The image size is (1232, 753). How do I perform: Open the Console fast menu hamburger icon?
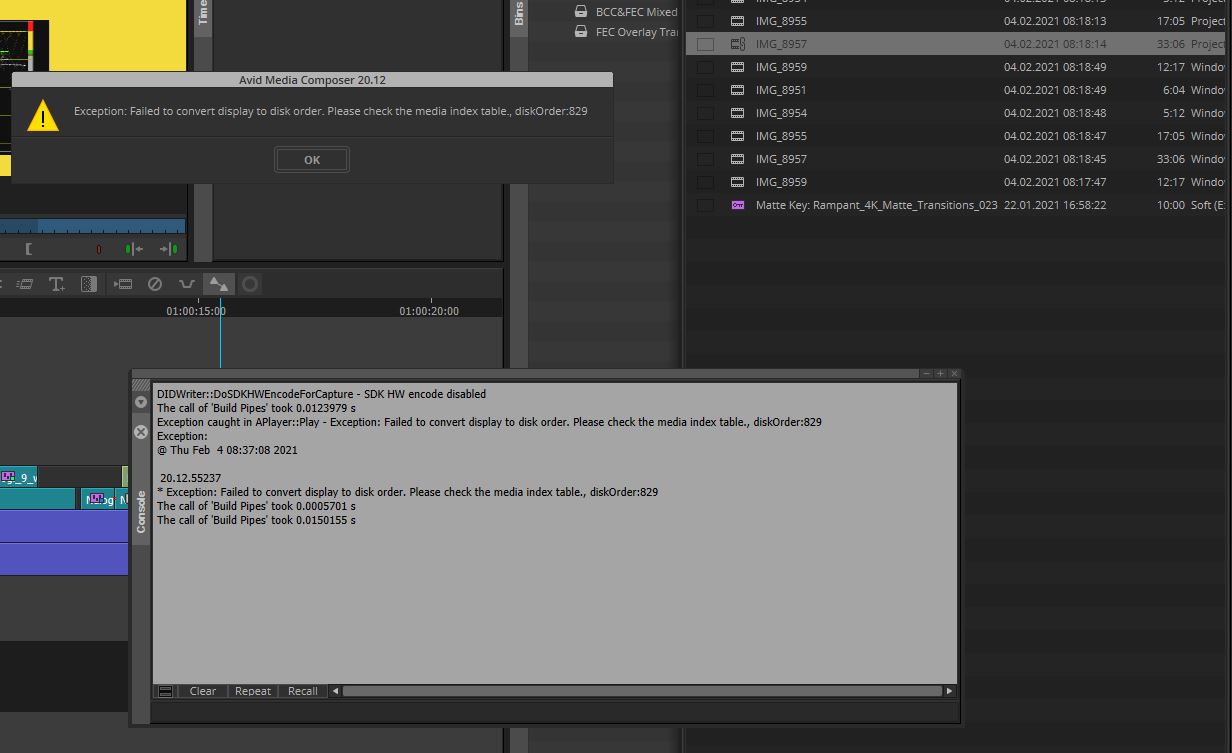(x=166, y=691)
